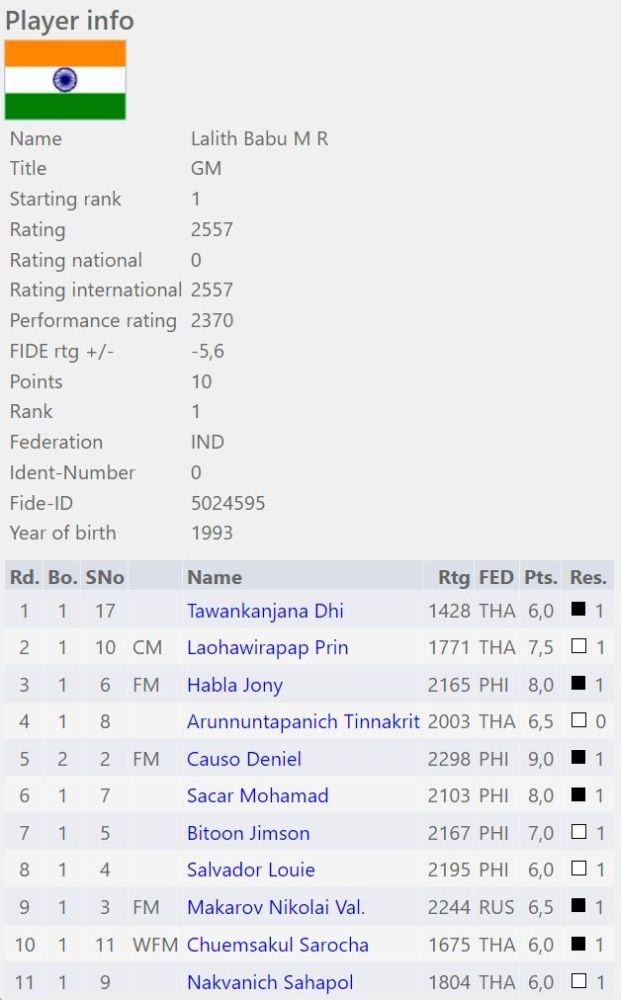Select Arunnuntapanich Tinnakrit opponent link
621x1000 pixels.
(303, 722)
